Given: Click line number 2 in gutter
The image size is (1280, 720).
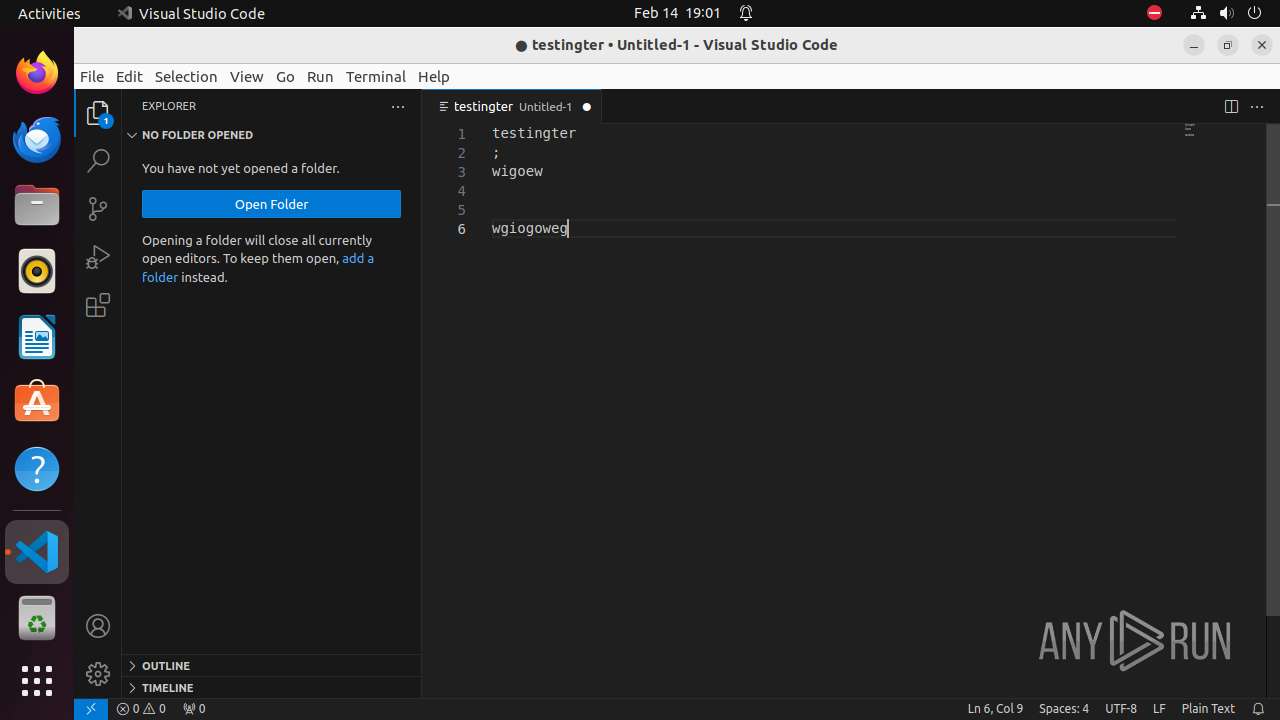Looking at the screenshot, I should tap(462, 152).
